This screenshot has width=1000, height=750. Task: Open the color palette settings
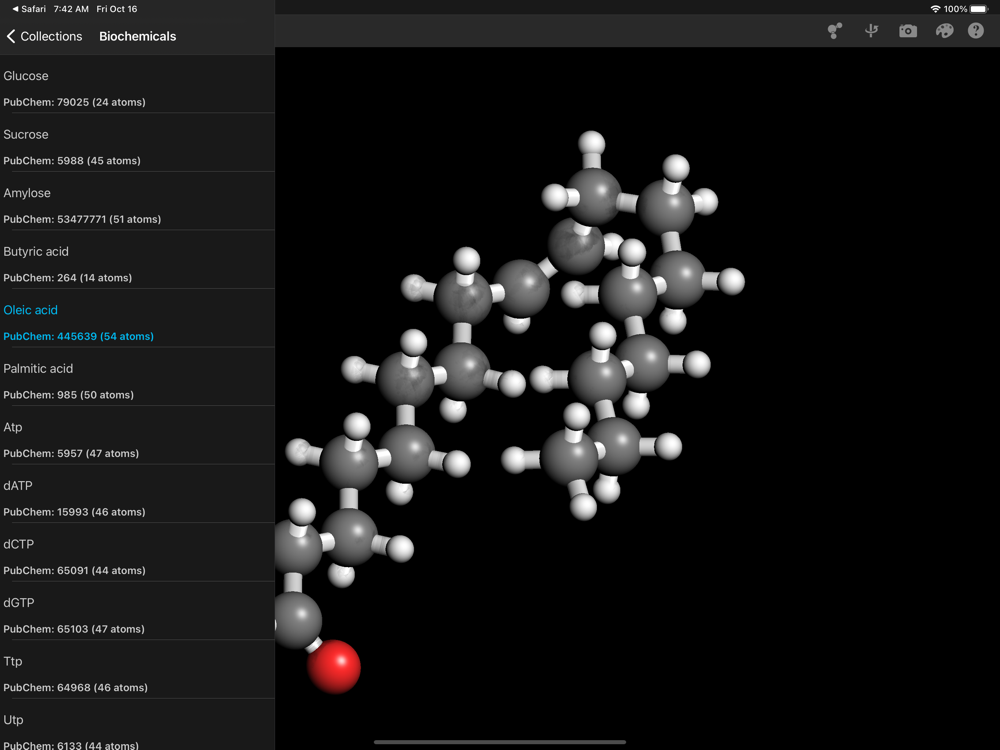tap(944, 31)
